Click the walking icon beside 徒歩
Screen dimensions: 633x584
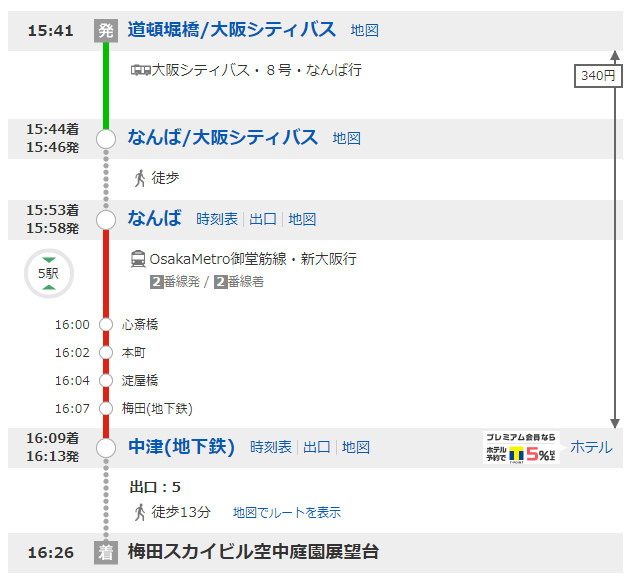pyautogui.click(x=140, y=178)
